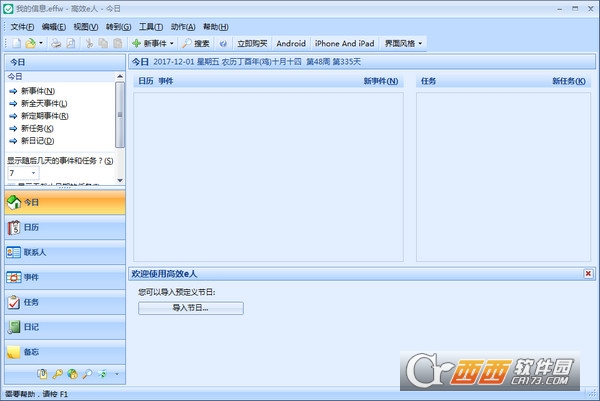Viewport: 600px width, 401px height.
Task: Switch to the 事件 navigation pane
Action: 65,277
